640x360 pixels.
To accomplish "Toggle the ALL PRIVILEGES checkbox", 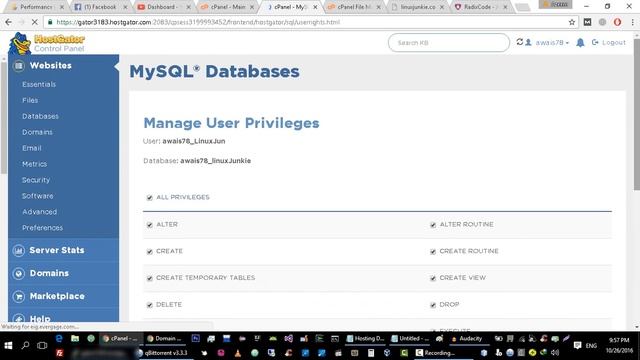I will [x=149, y=198].
